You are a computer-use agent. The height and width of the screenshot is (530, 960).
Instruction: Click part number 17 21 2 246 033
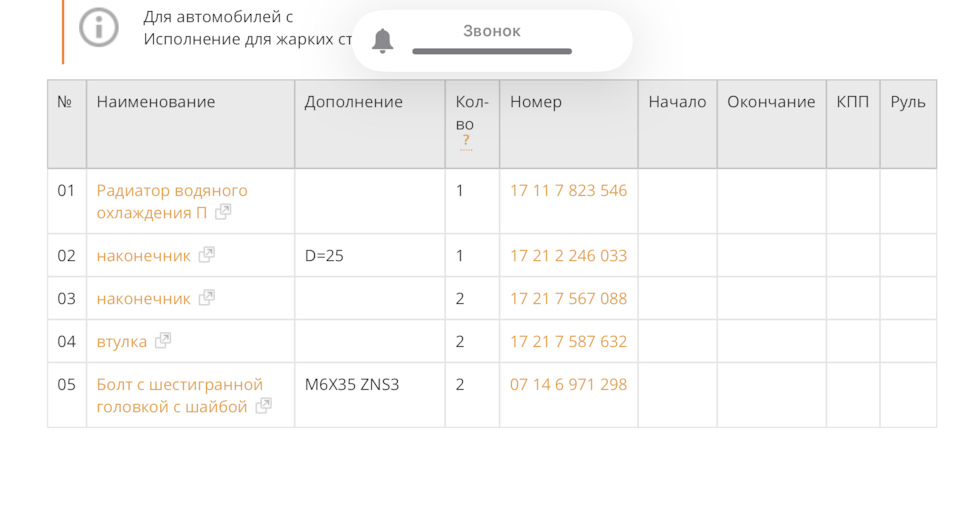568,256
